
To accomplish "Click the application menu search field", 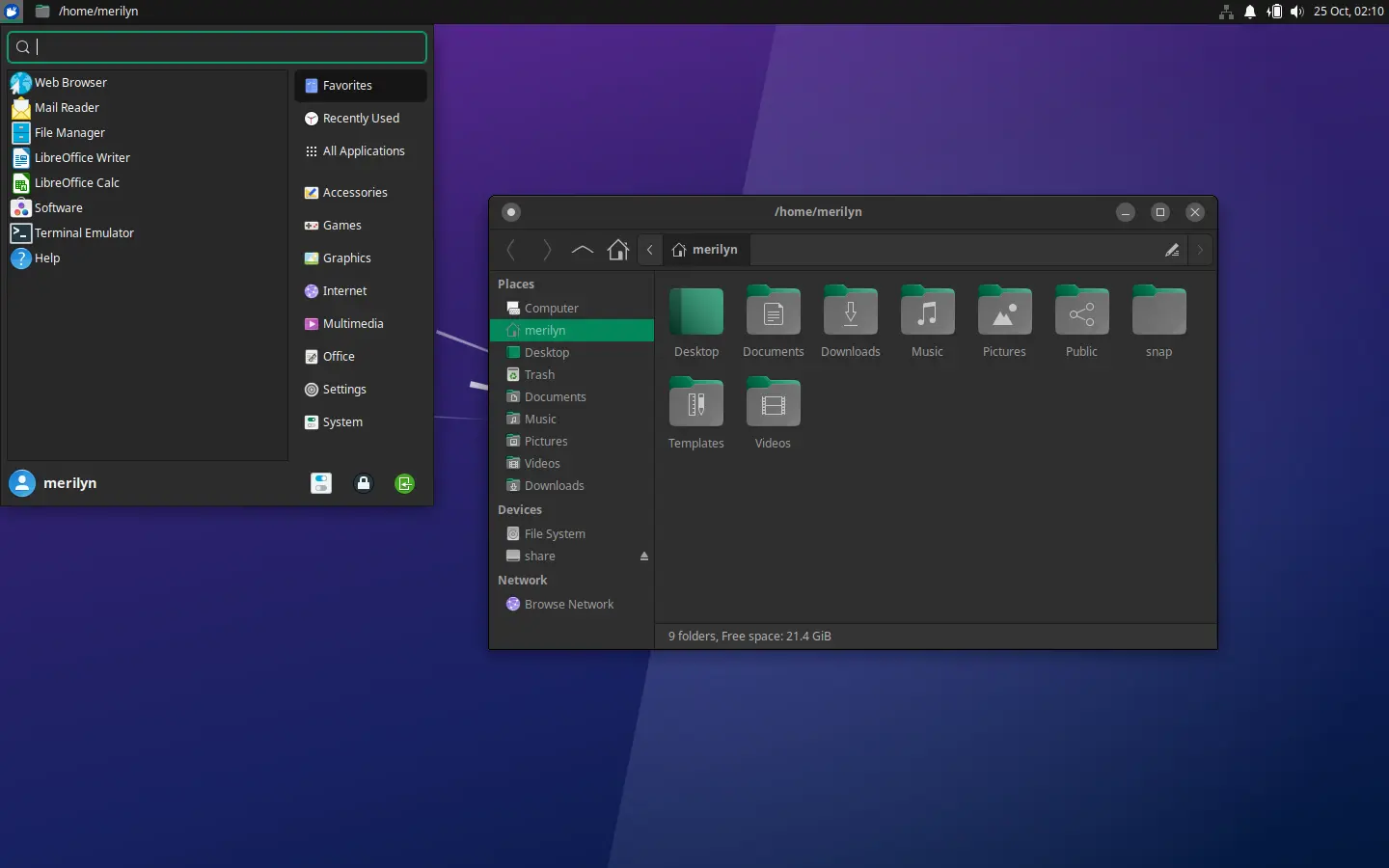I will (x=217, y=46).
